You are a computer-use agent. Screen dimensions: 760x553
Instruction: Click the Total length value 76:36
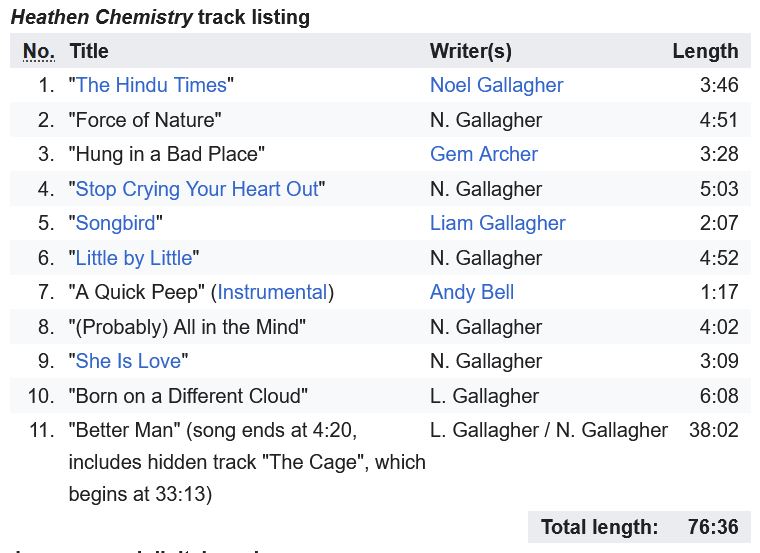713,527
